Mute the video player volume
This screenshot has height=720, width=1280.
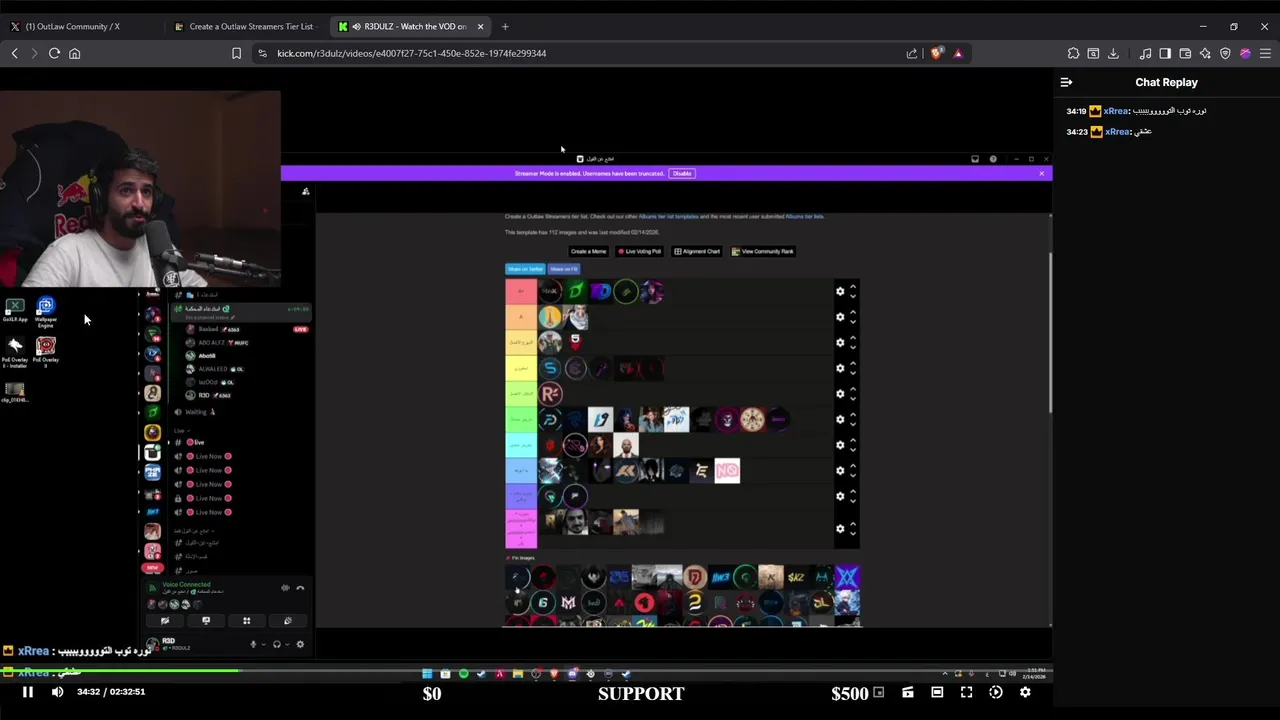click(x=57, y=692)
